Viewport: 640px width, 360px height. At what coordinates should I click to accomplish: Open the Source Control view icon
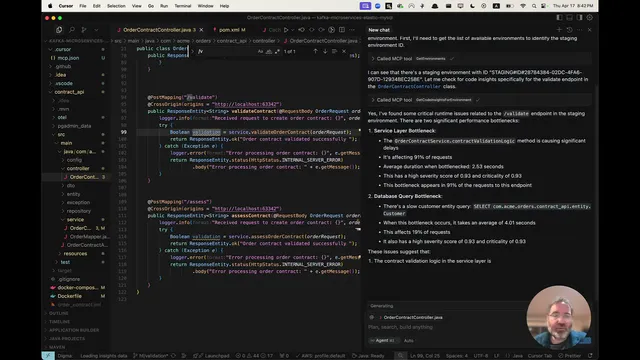[84, 30]
